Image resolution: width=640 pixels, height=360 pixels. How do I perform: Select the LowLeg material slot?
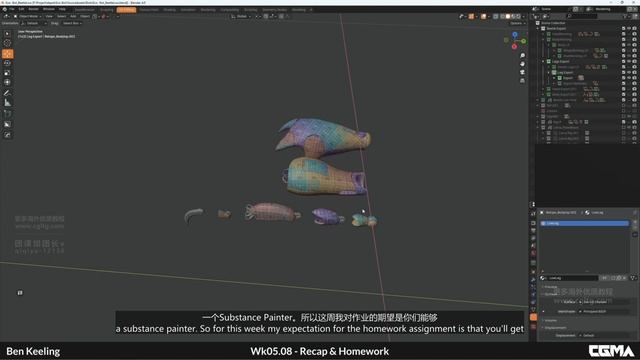pyautogui.click(x=584, y=223)
